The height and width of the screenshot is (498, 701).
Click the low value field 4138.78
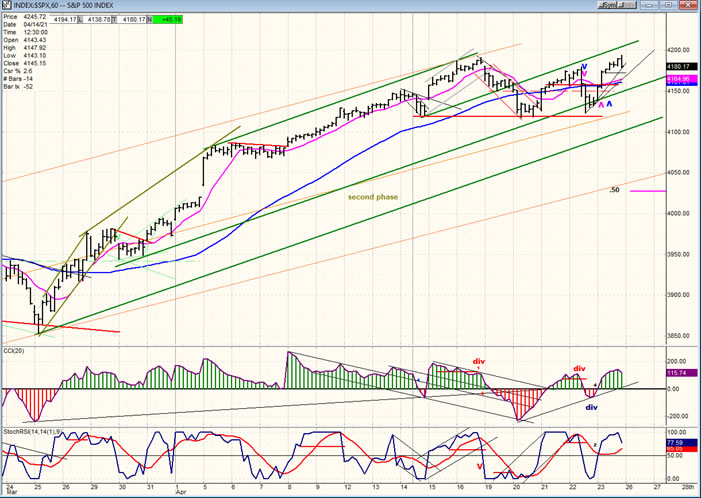click(x=98, y=20)
